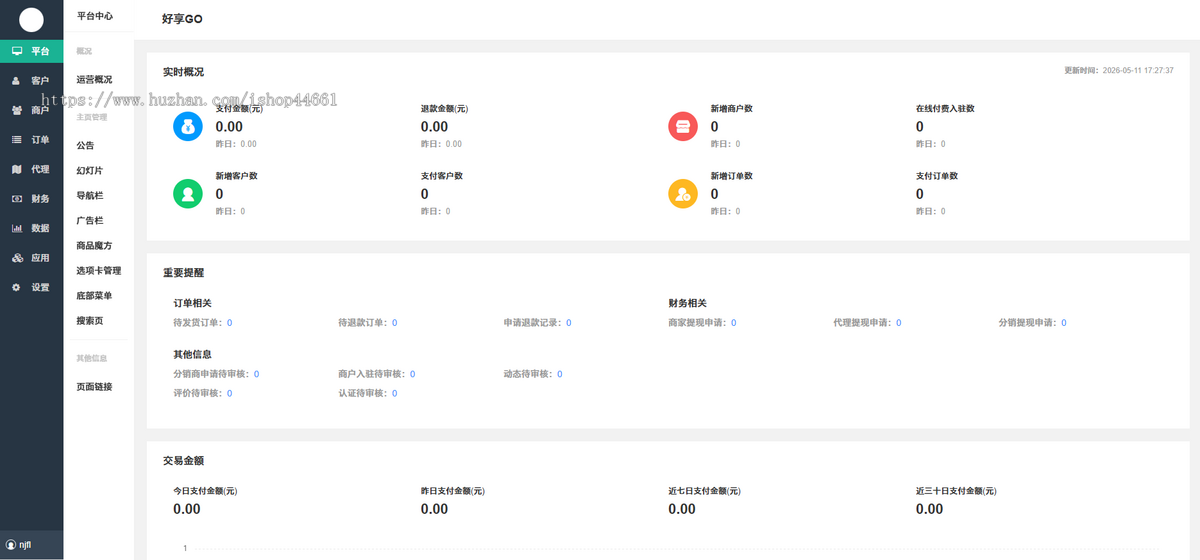The height and width of the screenshot is (560, 1200).
Task: Click the order list icon in sidebar
Action: [x=17, y=140]
